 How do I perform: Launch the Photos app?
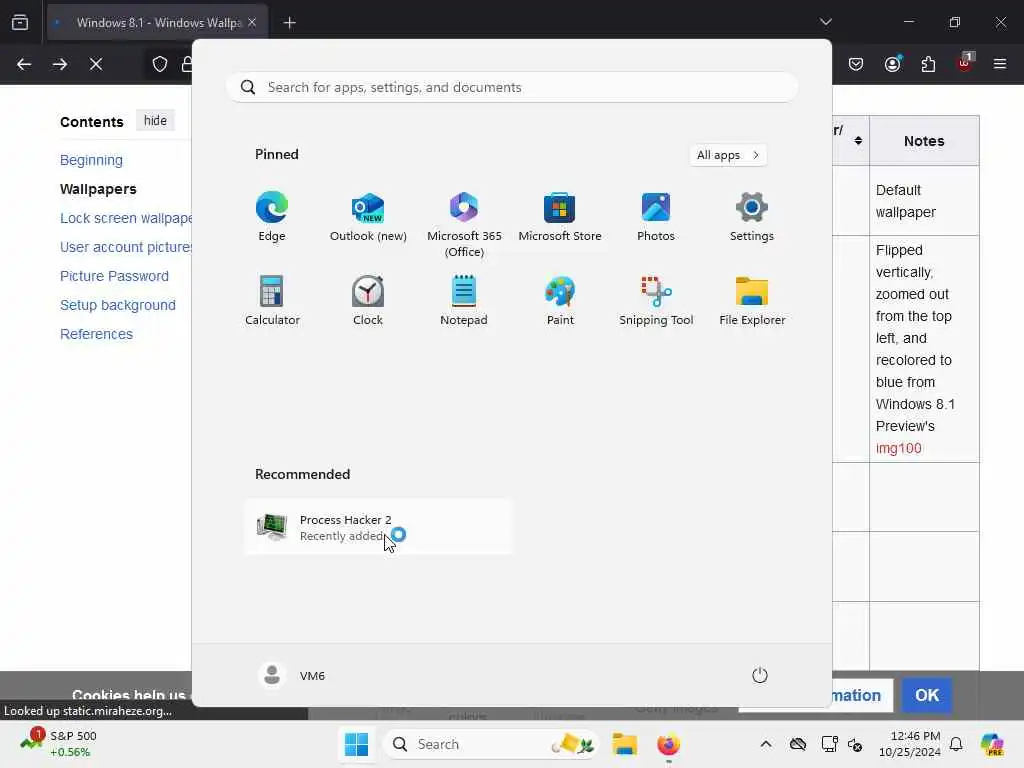point(656,217)
